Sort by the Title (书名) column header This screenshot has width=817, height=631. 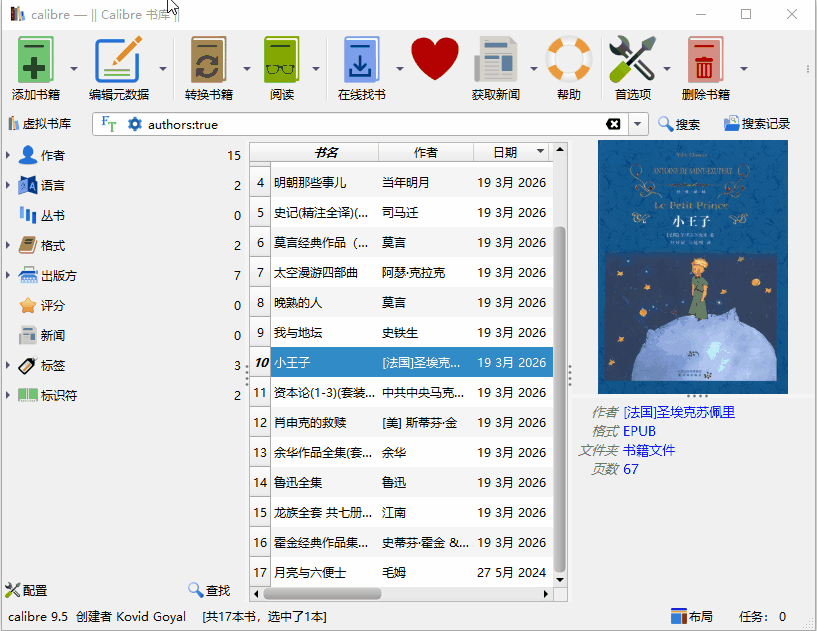[x=326, y=152]
